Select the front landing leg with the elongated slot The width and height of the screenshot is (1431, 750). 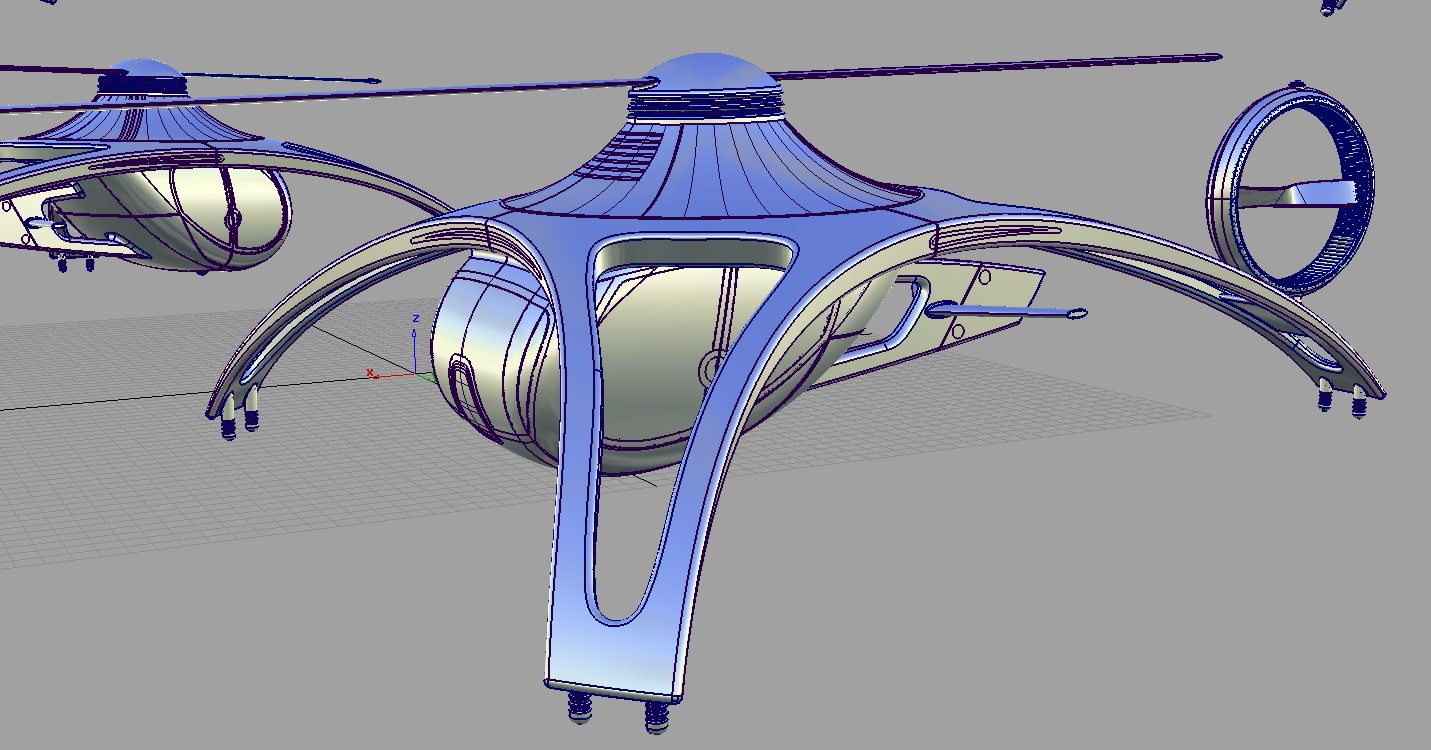click(640, 460)
